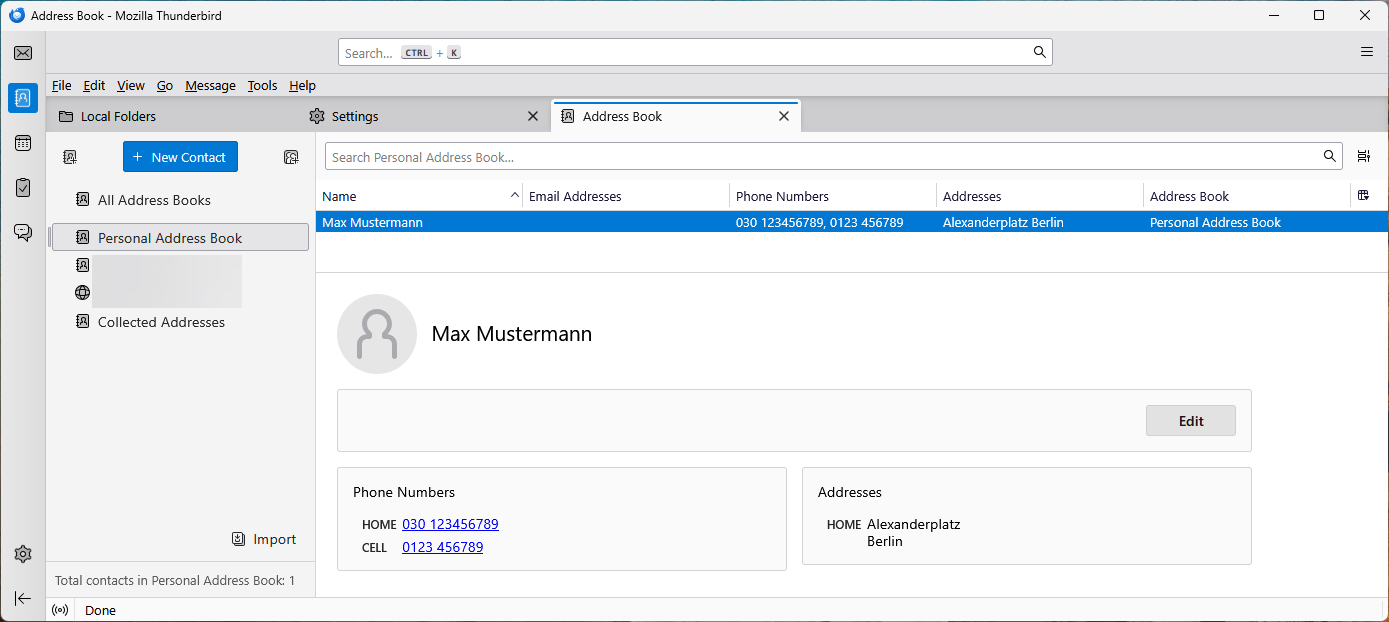Collapse the spaces toolbar
Viewport: 1389px width, 622px height.
click(x=23, y=598)
